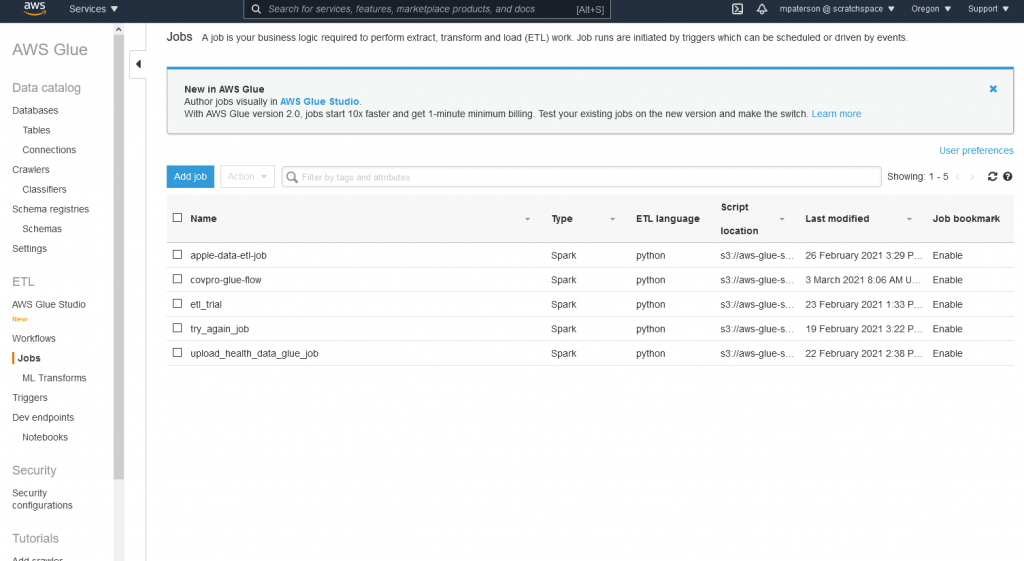Click the apple-data-etl-job name

coord(228,255)
